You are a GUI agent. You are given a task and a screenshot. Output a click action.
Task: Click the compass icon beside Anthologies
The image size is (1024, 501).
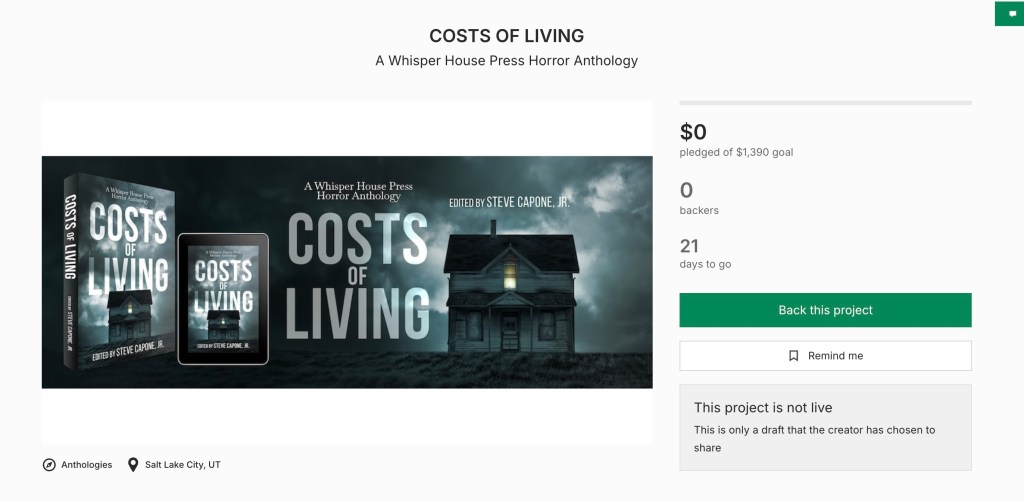(49, 465)
